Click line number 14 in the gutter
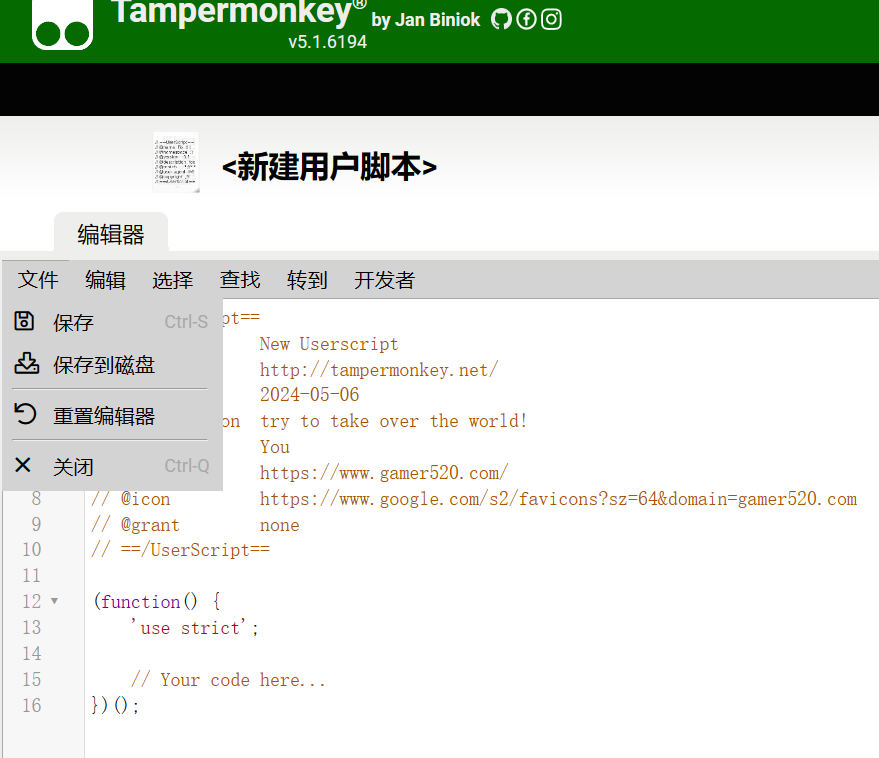 [x=32, y=653]
